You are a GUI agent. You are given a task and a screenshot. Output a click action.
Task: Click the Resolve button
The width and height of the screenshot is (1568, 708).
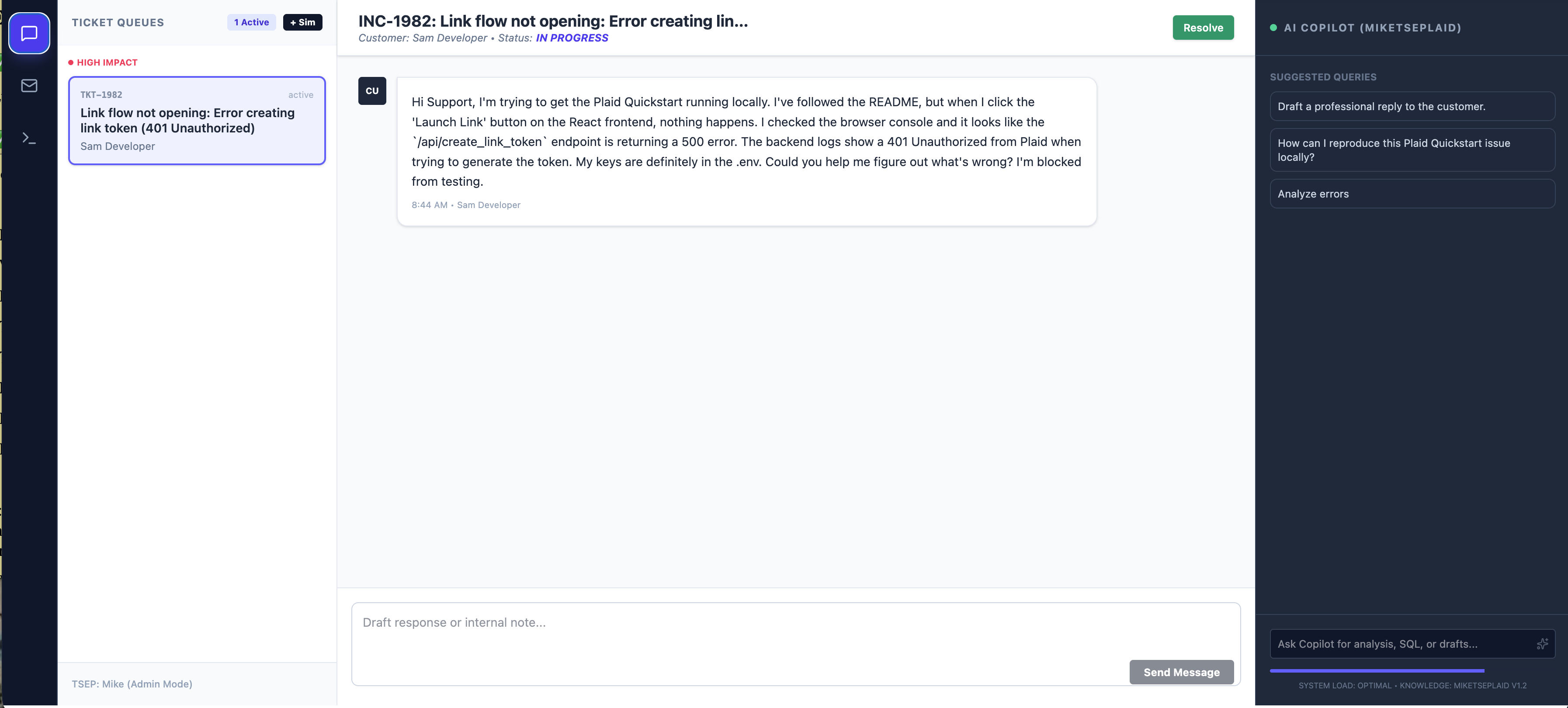(x=1203, y=28)
